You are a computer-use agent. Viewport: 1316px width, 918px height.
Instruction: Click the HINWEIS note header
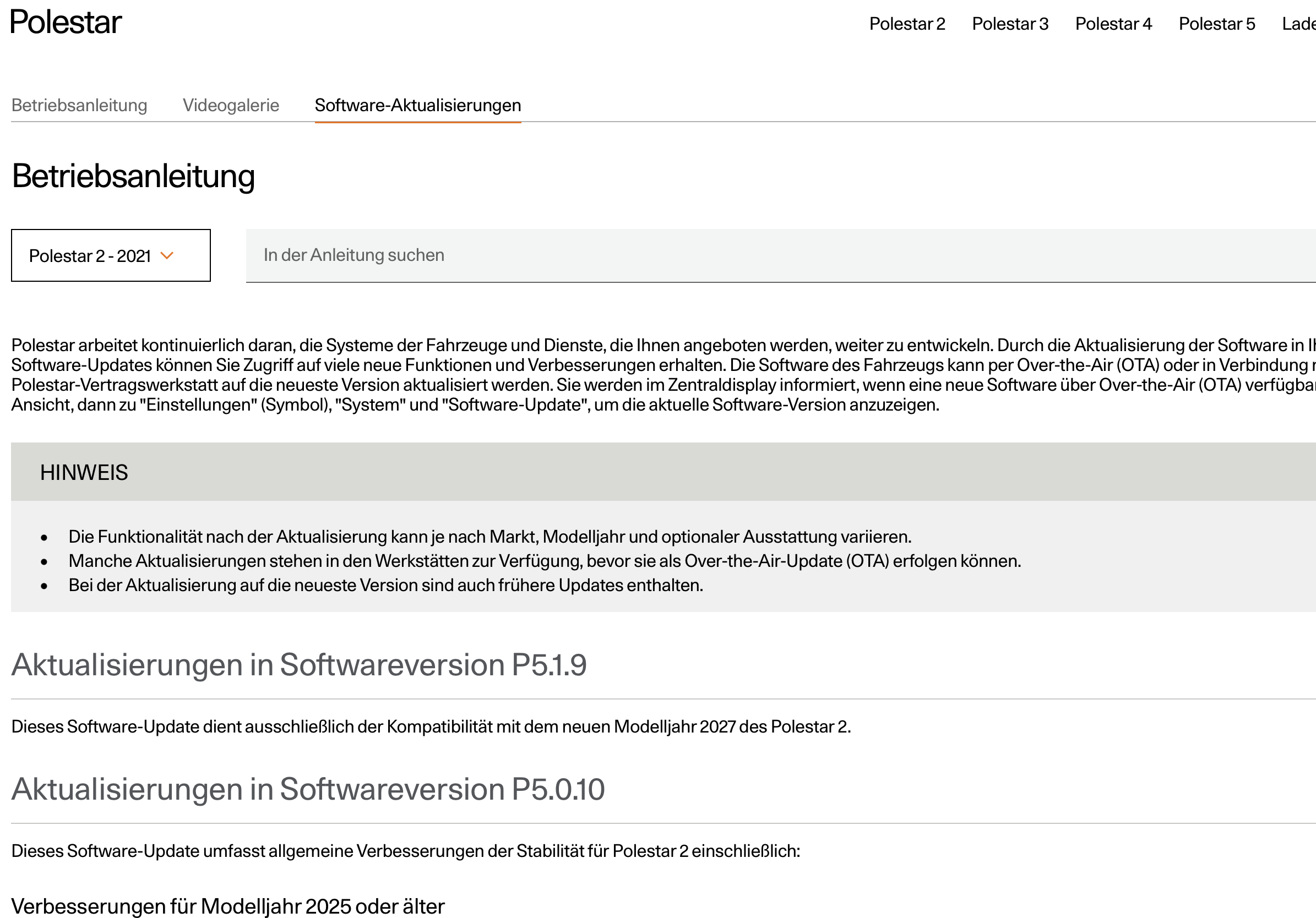663,472
